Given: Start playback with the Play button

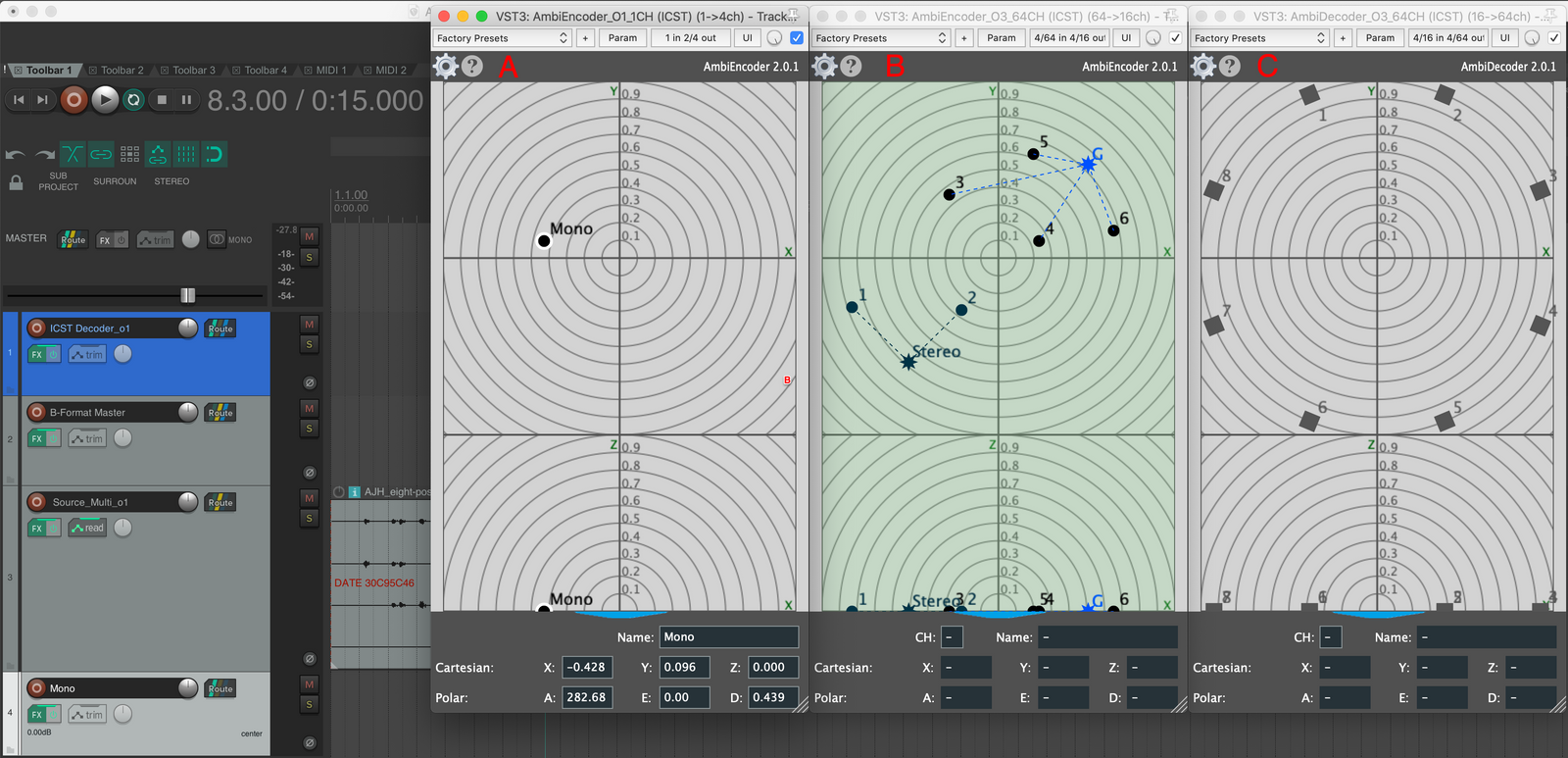Looking at the screenshot, I should click(105, 99).
